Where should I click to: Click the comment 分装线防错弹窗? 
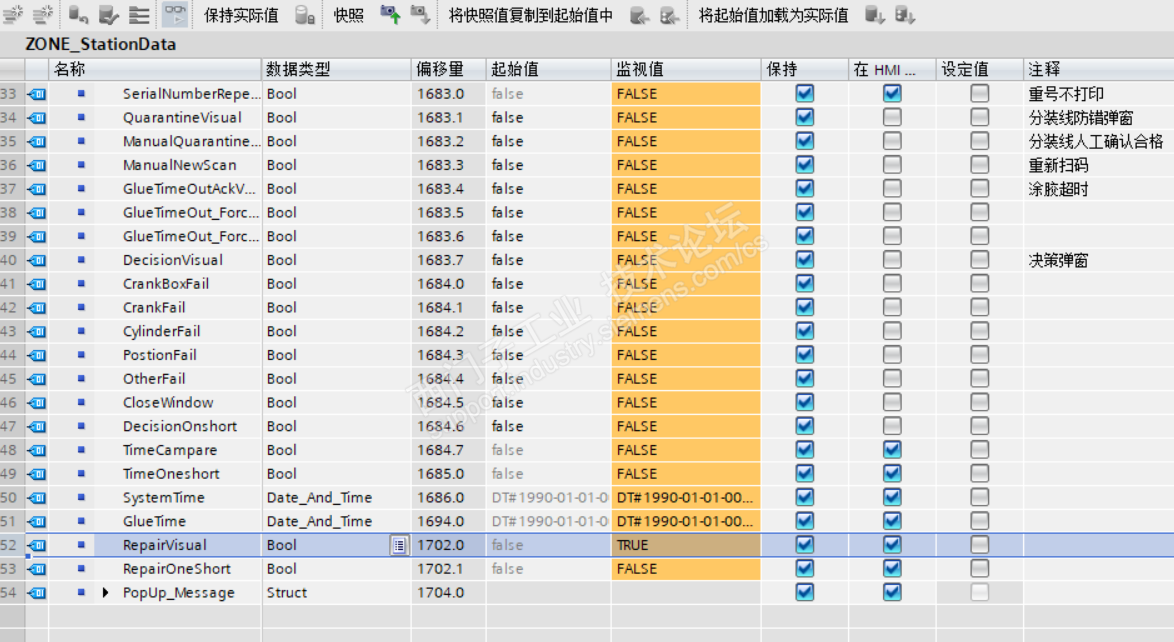tap(1080, 118)
